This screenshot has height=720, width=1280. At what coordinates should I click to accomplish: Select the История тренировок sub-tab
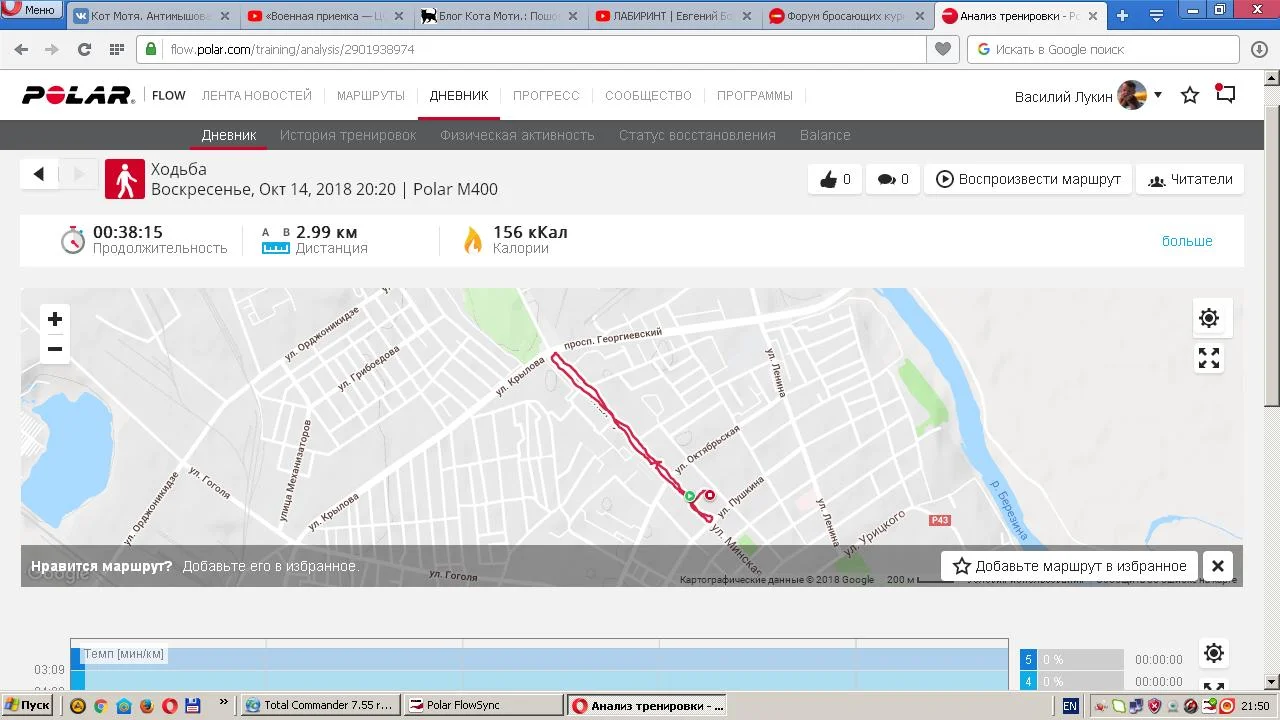click(348, 135)
